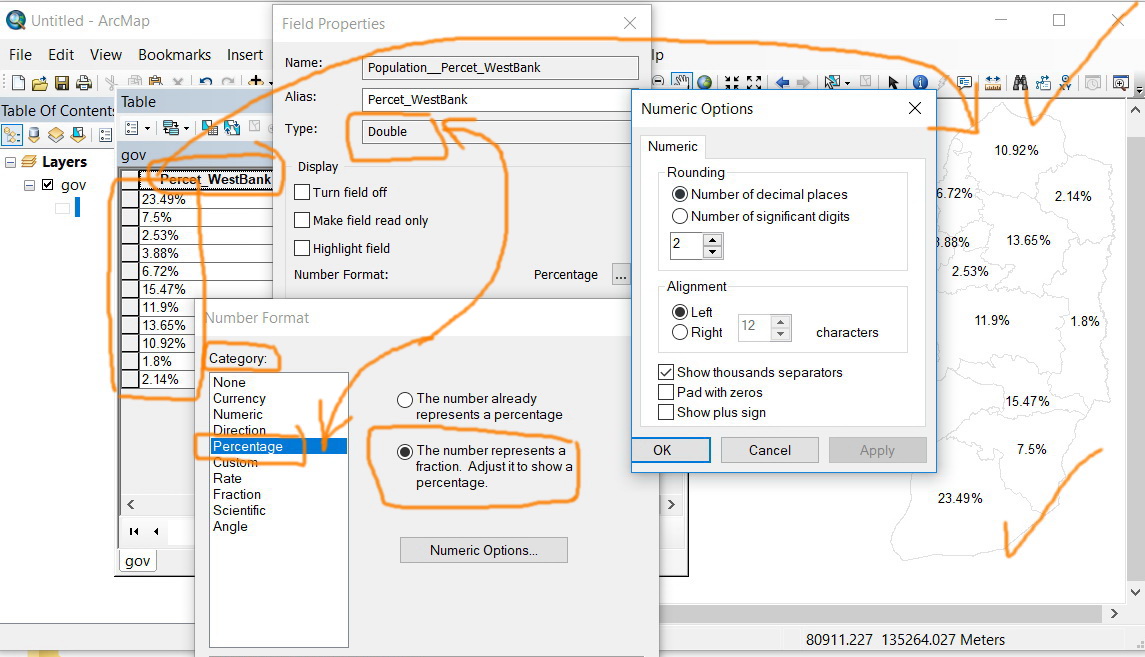Click OK in Numeric Options

(670, 450)
